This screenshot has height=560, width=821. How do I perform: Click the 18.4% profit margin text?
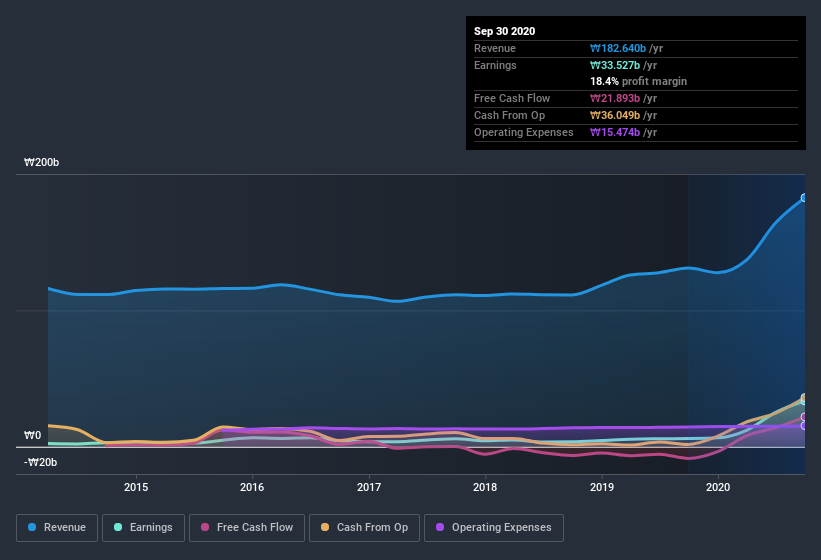[639, 81]
